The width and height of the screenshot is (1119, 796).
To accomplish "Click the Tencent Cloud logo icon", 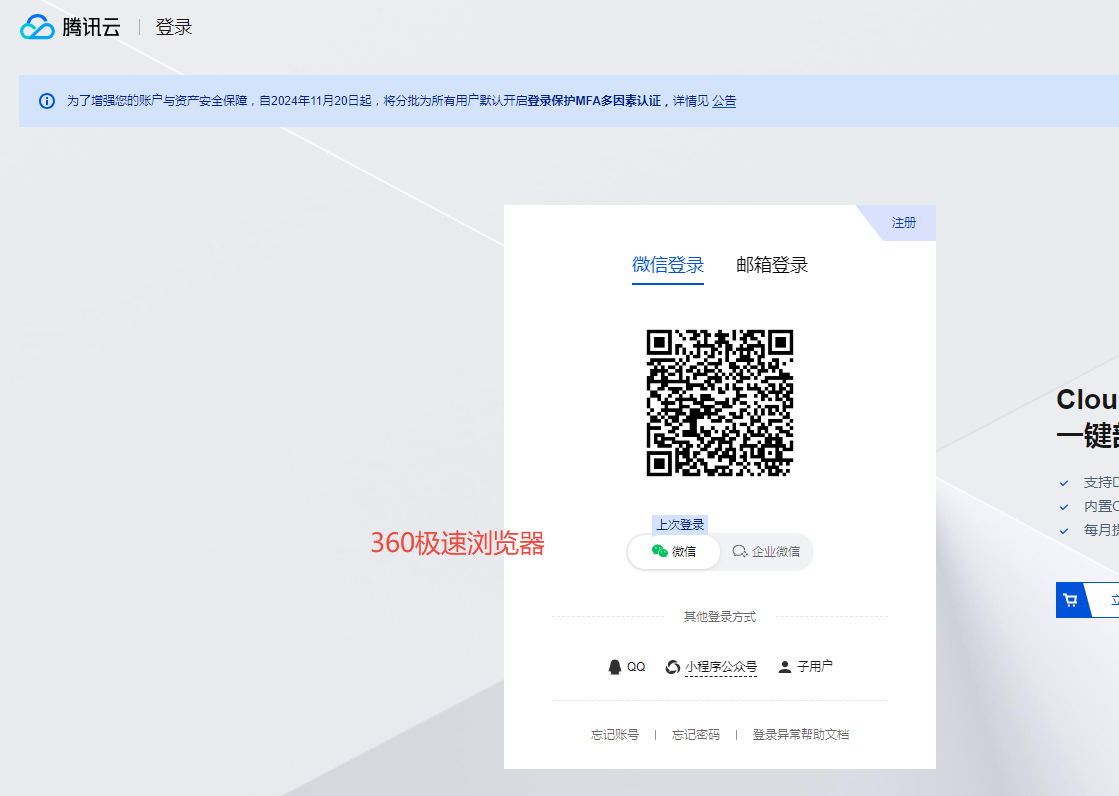I will (x=39, y=27).
